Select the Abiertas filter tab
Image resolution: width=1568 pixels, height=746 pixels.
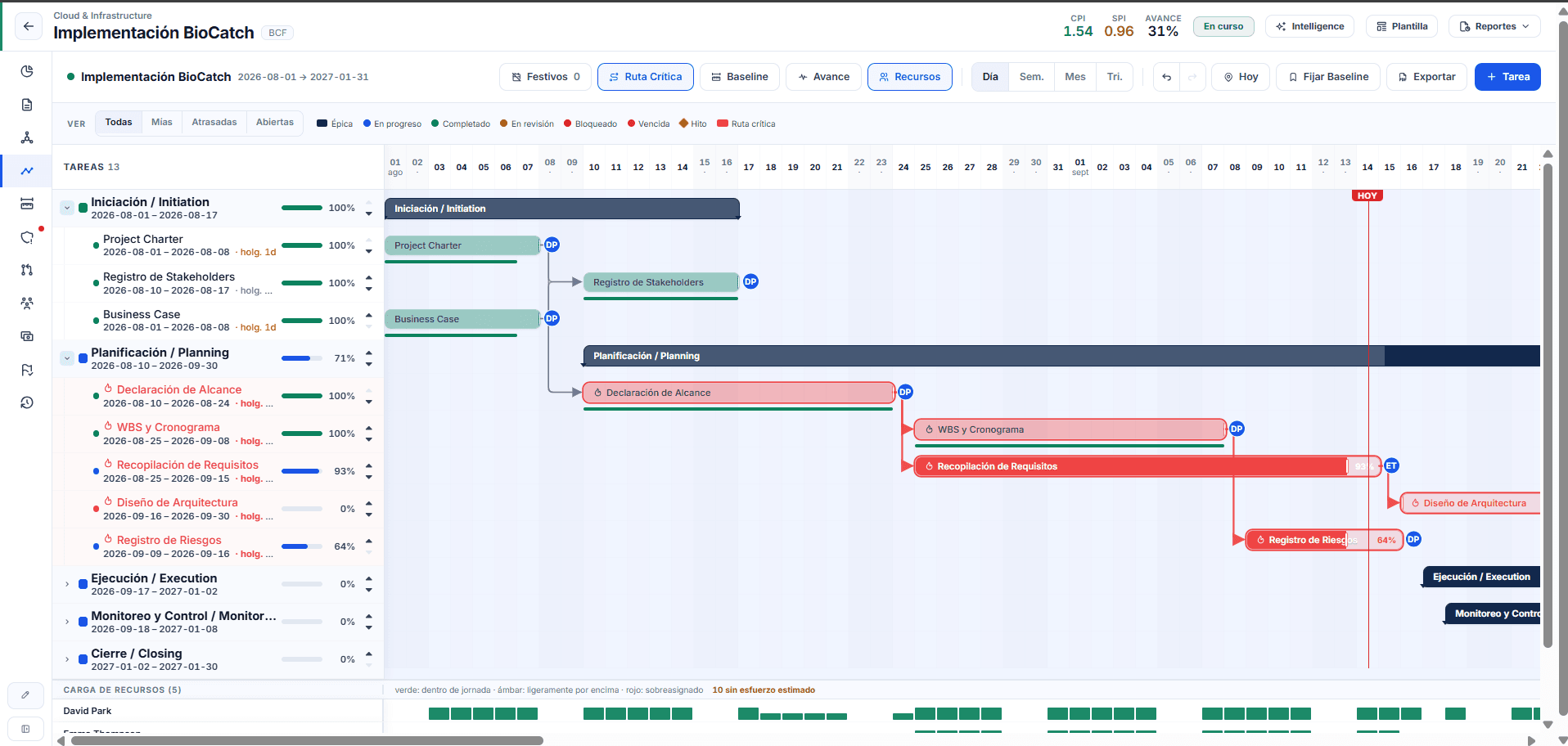(x=275, y=123)
